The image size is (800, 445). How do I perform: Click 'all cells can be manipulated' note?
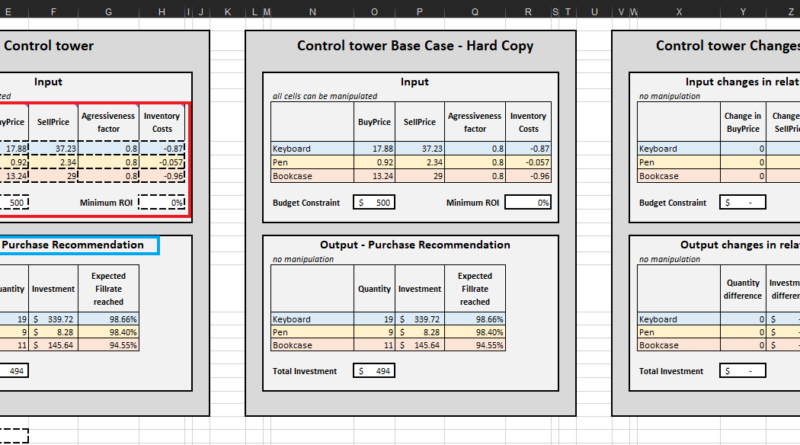pyautogui.click(x=325, y=96)
